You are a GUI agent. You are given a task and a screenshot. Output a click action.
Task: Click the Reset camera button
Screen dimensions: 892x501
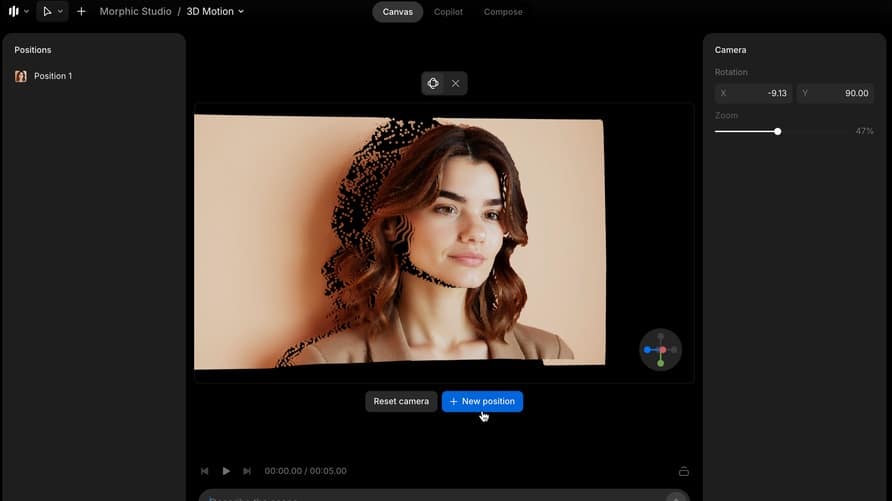(x=401, y=401)
